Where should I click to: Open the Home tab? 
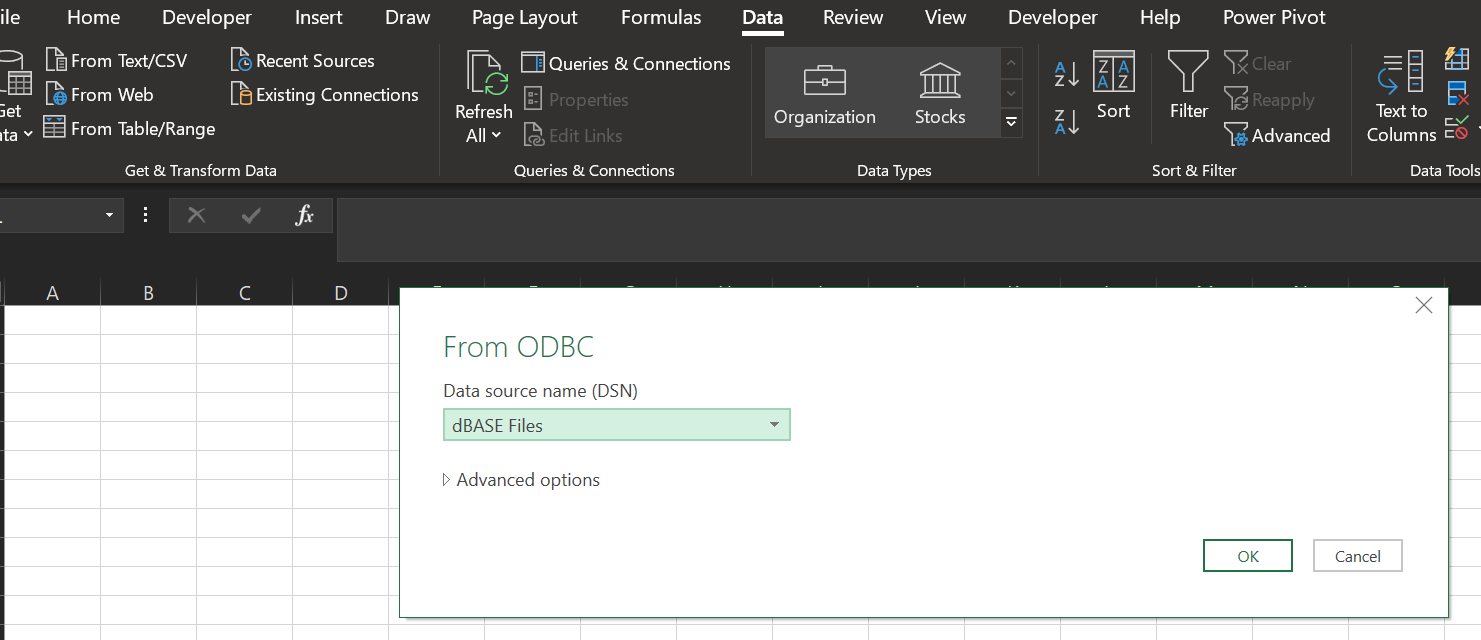coord(93,18)
